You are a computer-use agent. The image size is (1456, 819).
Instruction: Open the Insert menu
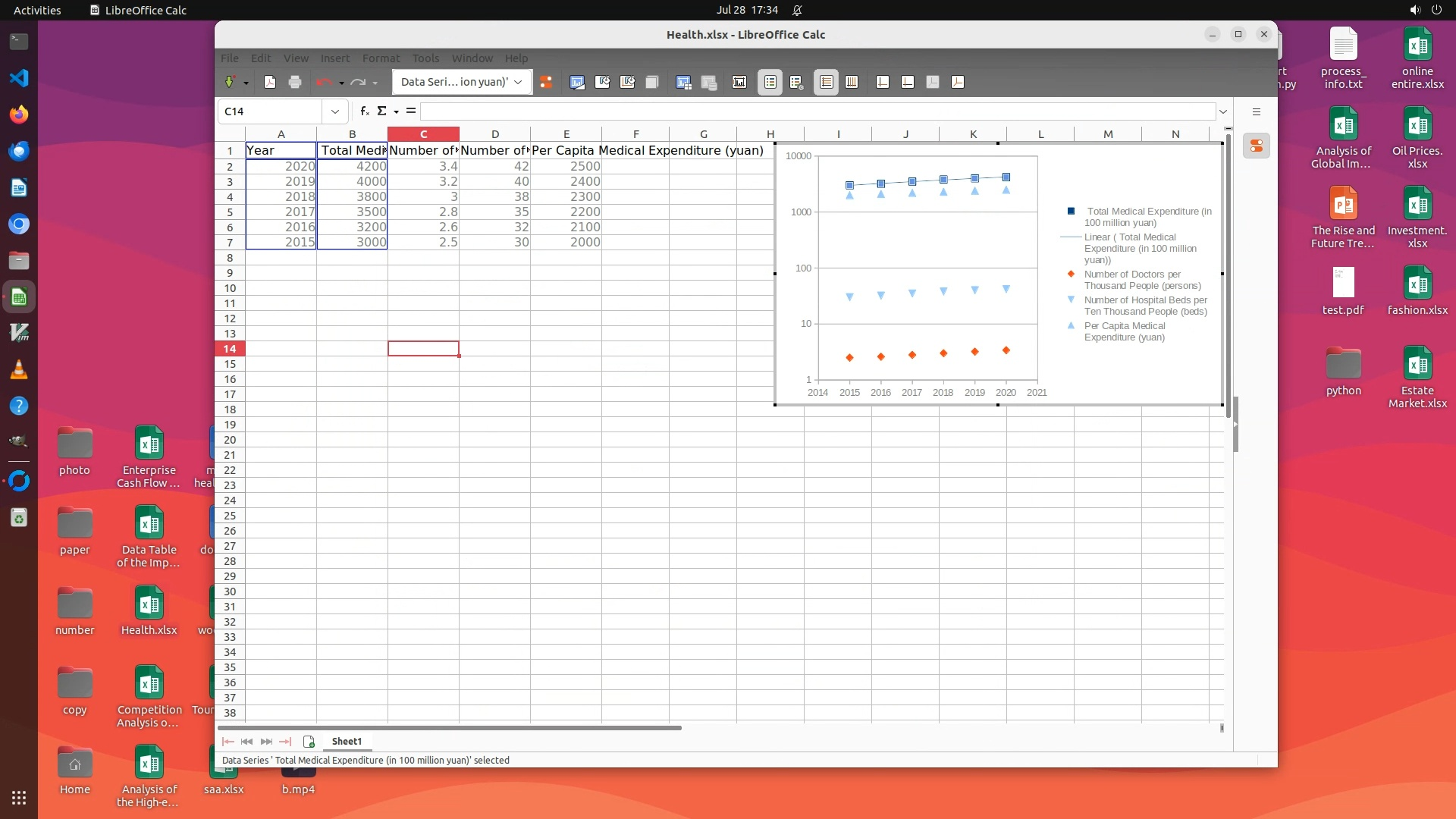coord(334,58)
